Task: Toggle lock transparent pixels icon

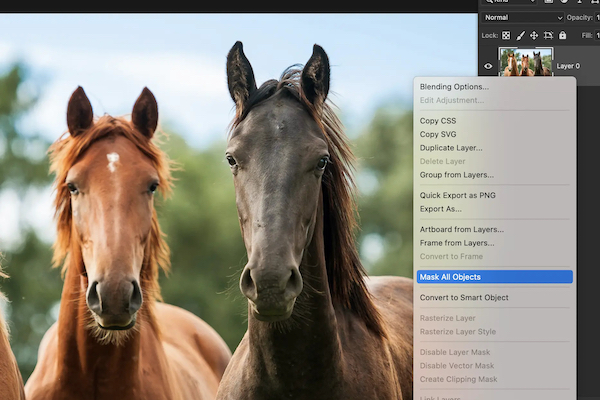Action: (506, 36)
